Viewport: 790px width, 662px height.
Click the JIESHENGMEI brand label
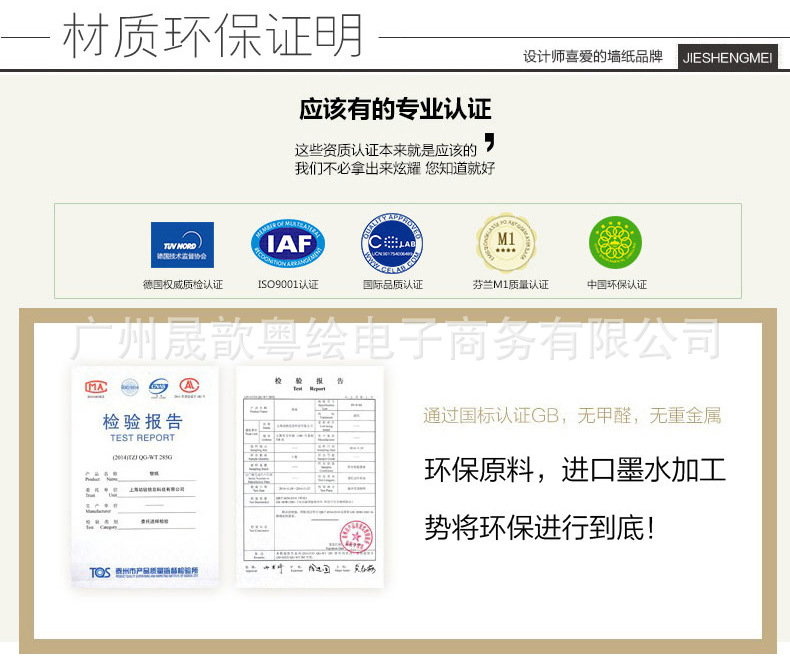click(x=728, y=57)
